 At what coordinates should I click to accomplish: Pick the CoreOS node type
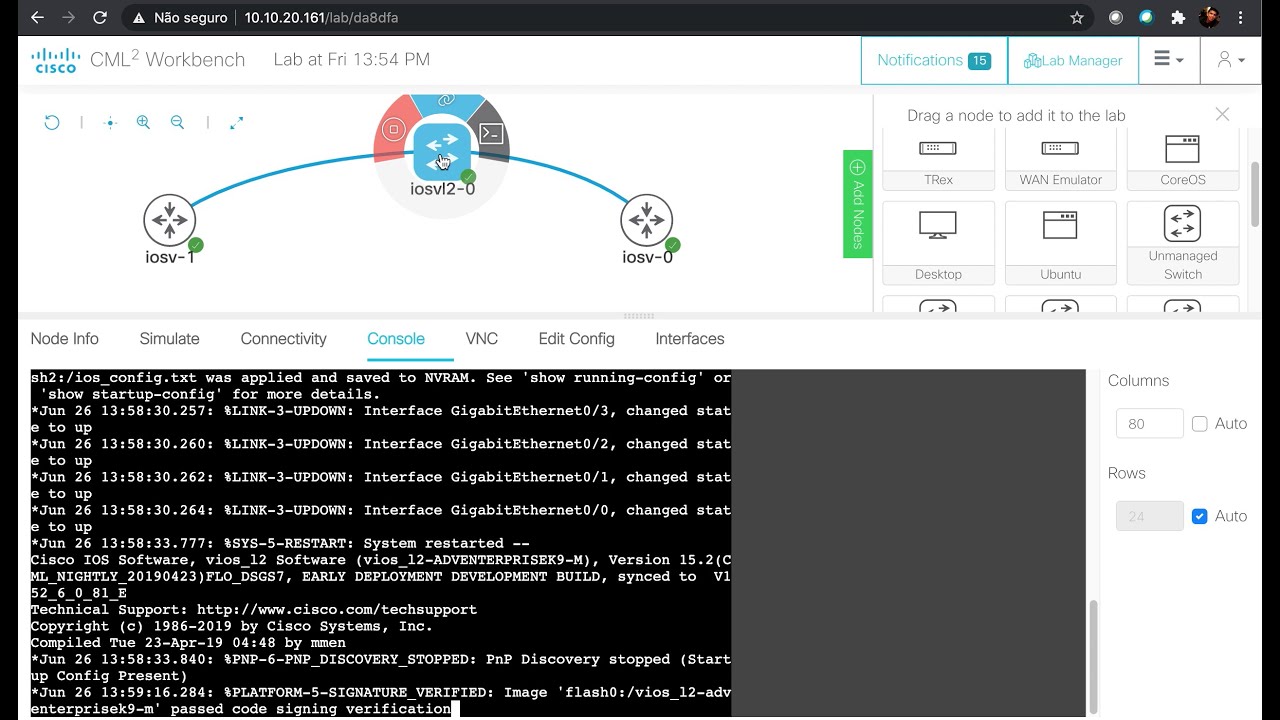[1183, 159]
